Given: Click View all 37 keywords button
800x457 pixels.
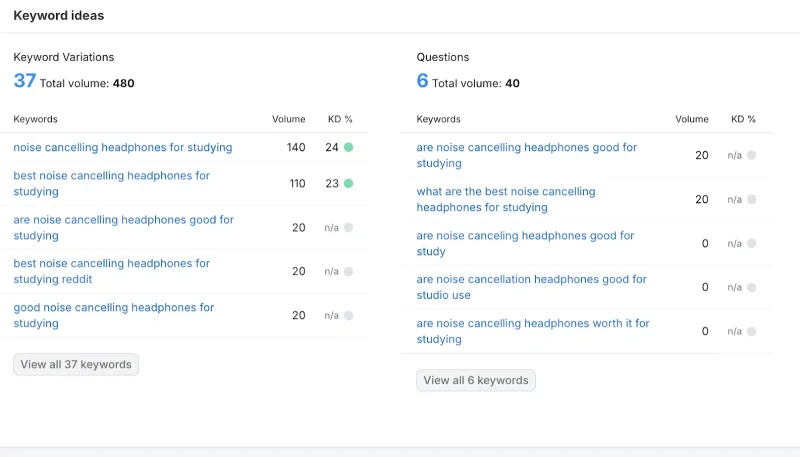Looking at the screenshot, I should (76, 365).
